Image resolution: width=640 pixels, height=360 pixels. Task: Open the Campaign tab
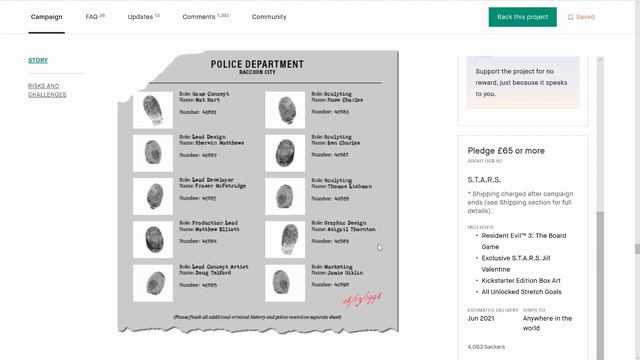pos(47,17)
